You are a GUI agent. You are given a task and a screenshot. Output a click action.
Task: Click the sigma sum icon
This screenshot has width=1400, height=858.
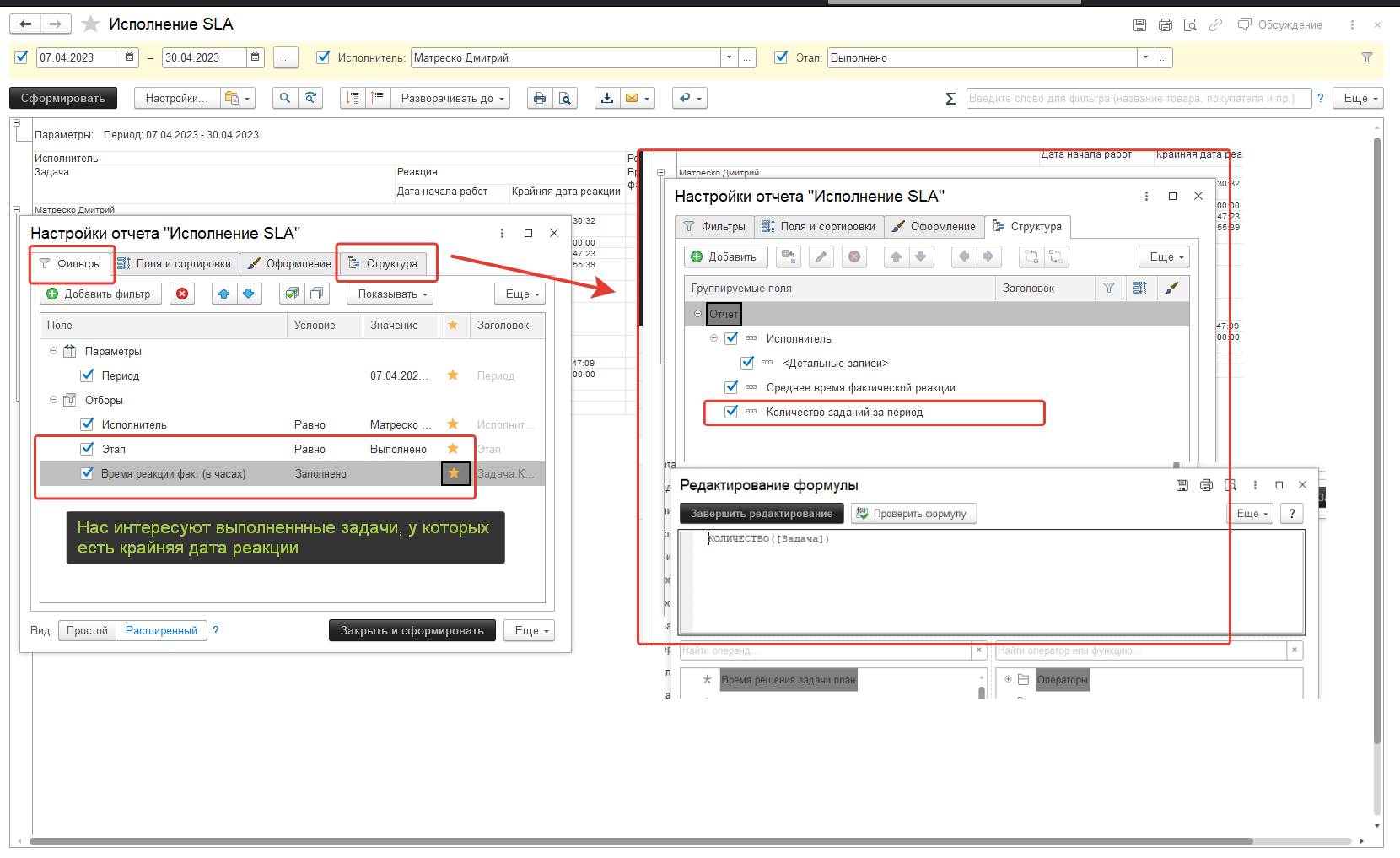pos(950,99)
